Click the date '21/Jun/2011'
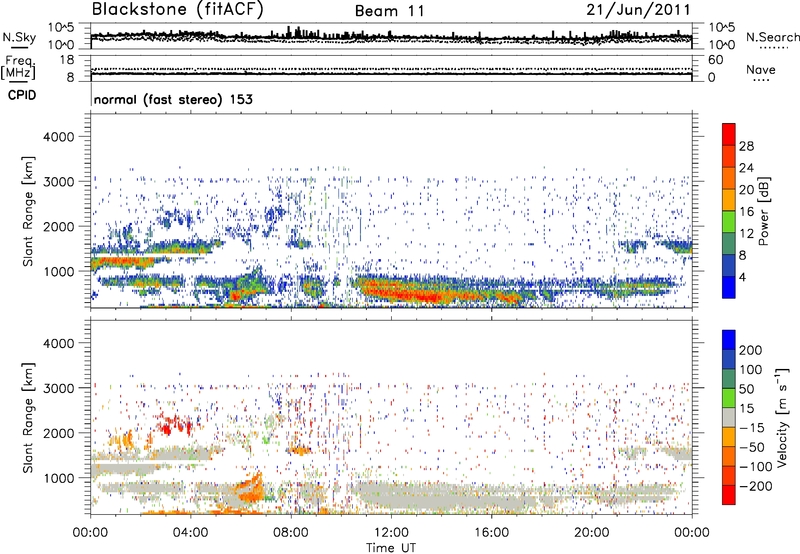Image resolution: width=800 pixels, height=554 pixels. pos(638,9)
